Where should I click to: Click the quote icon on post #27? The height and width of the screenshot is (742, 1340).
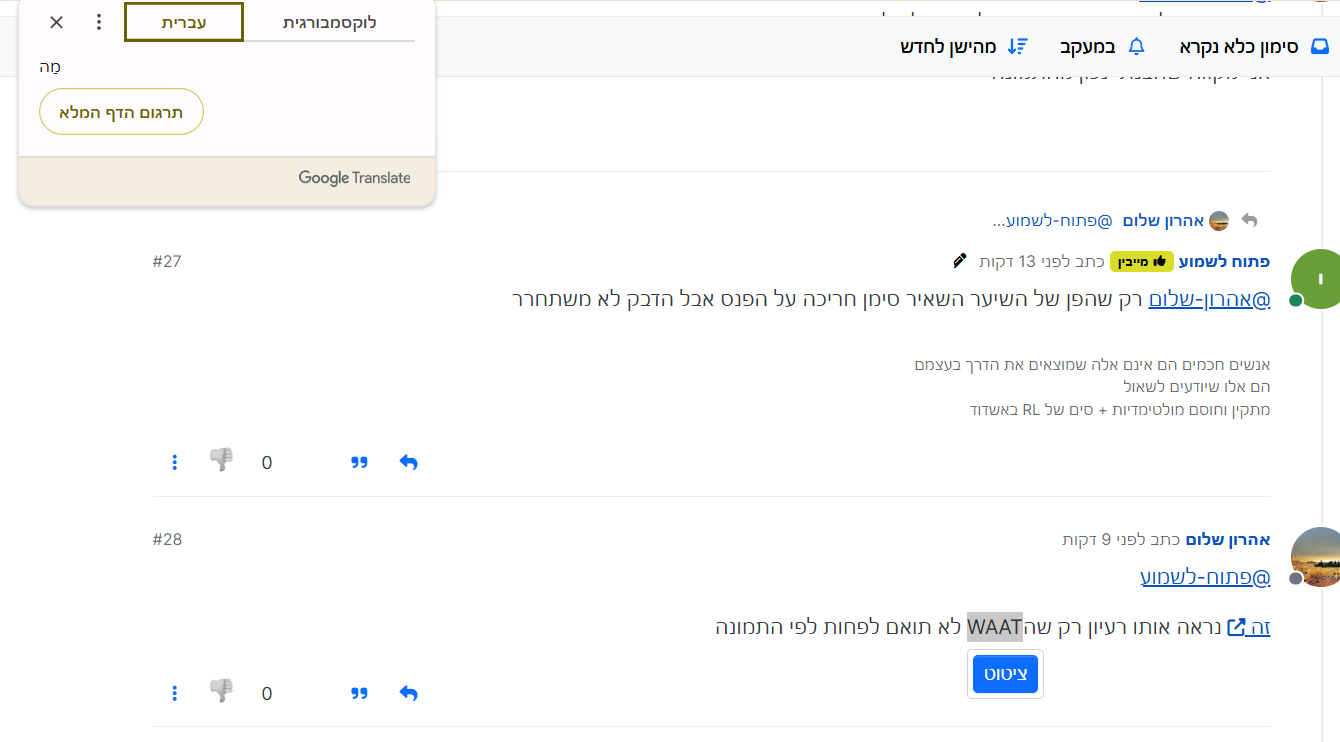[x=359, y=462]
